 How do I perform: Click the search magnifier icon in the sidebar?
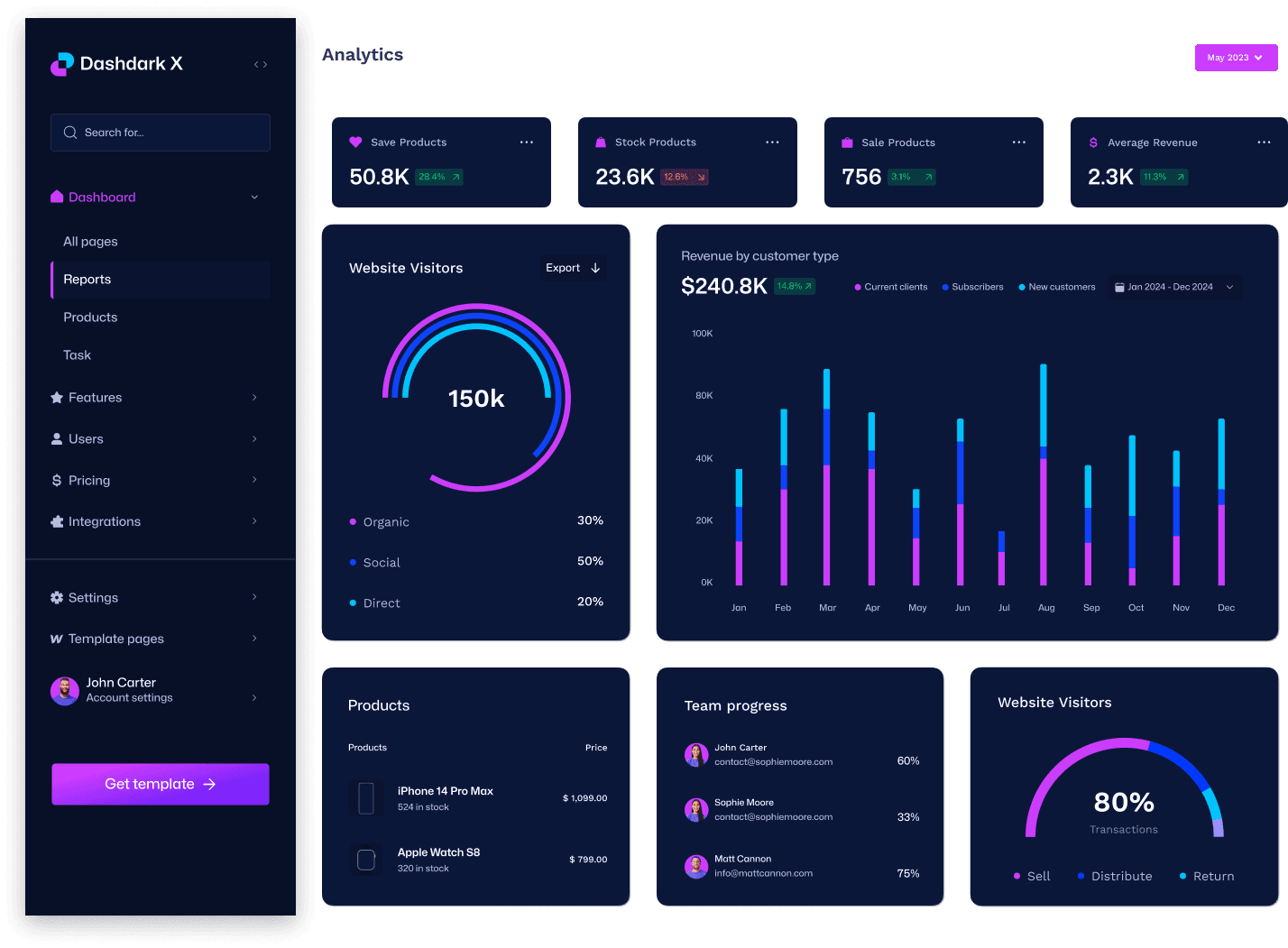69,132
